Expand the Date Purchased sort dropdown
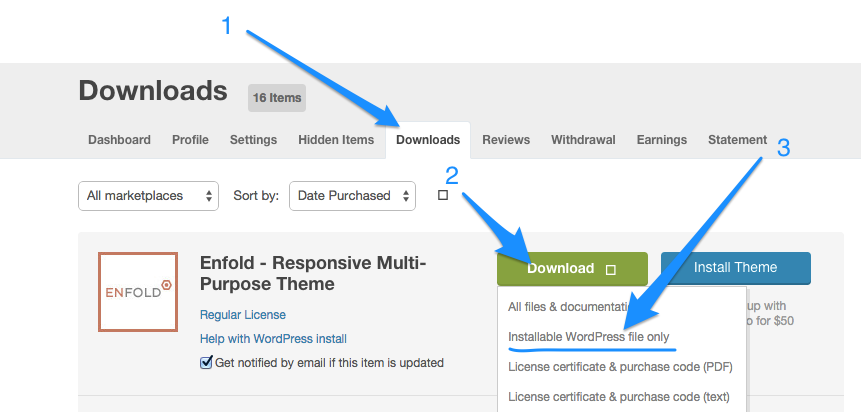 pyautogui.click(x=352, y=196)
